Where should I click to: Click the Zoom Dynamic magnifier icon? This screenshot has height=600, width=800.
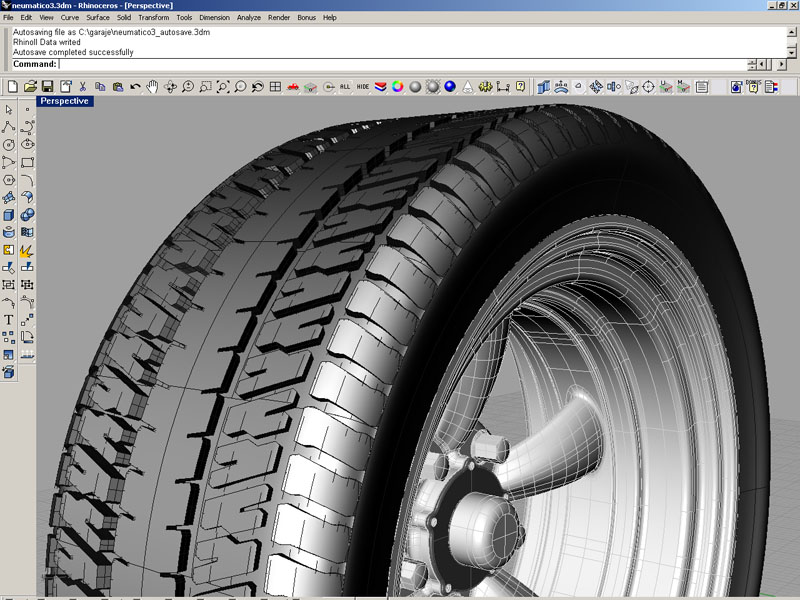[x=188, y=87]
